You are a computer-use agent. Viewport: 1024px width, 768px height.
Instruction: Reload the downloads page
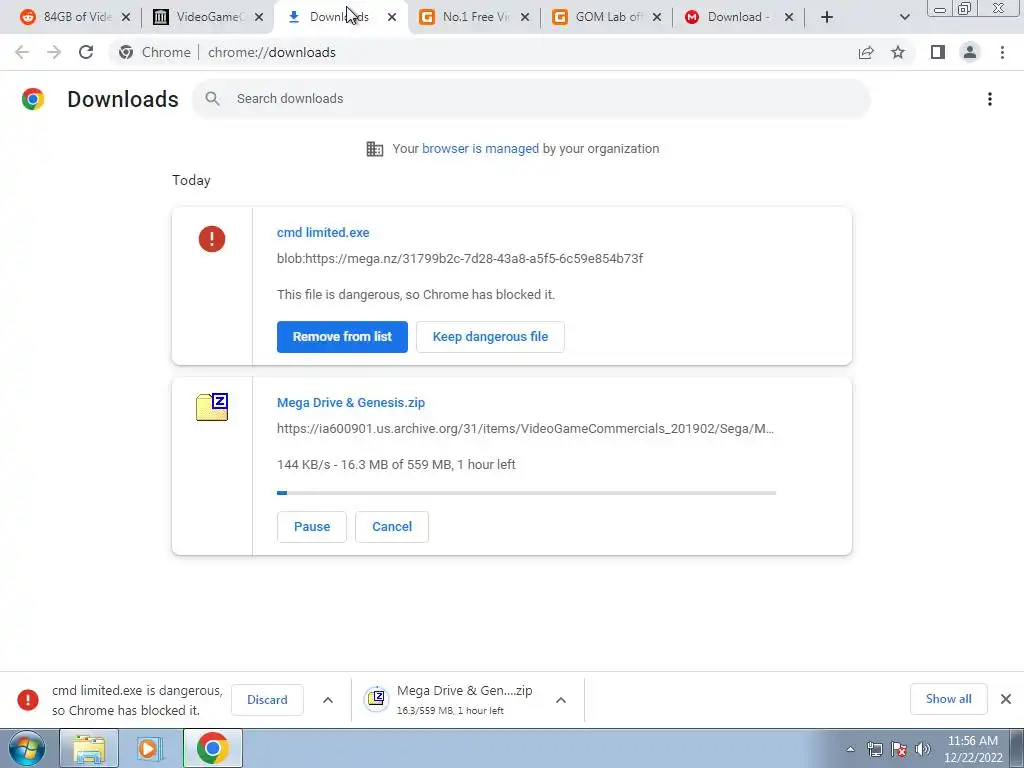[86, 52]
